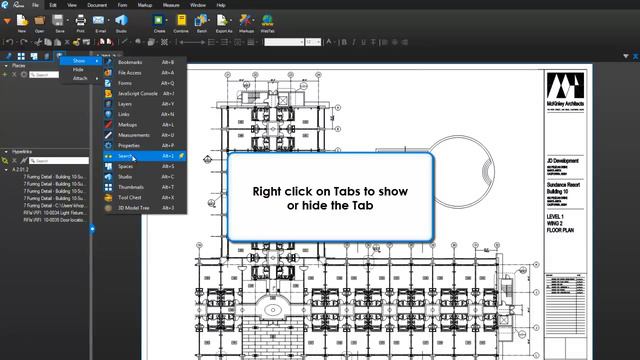
Task: Click the Markups toolbar icon
Action: tap(245, 20)
